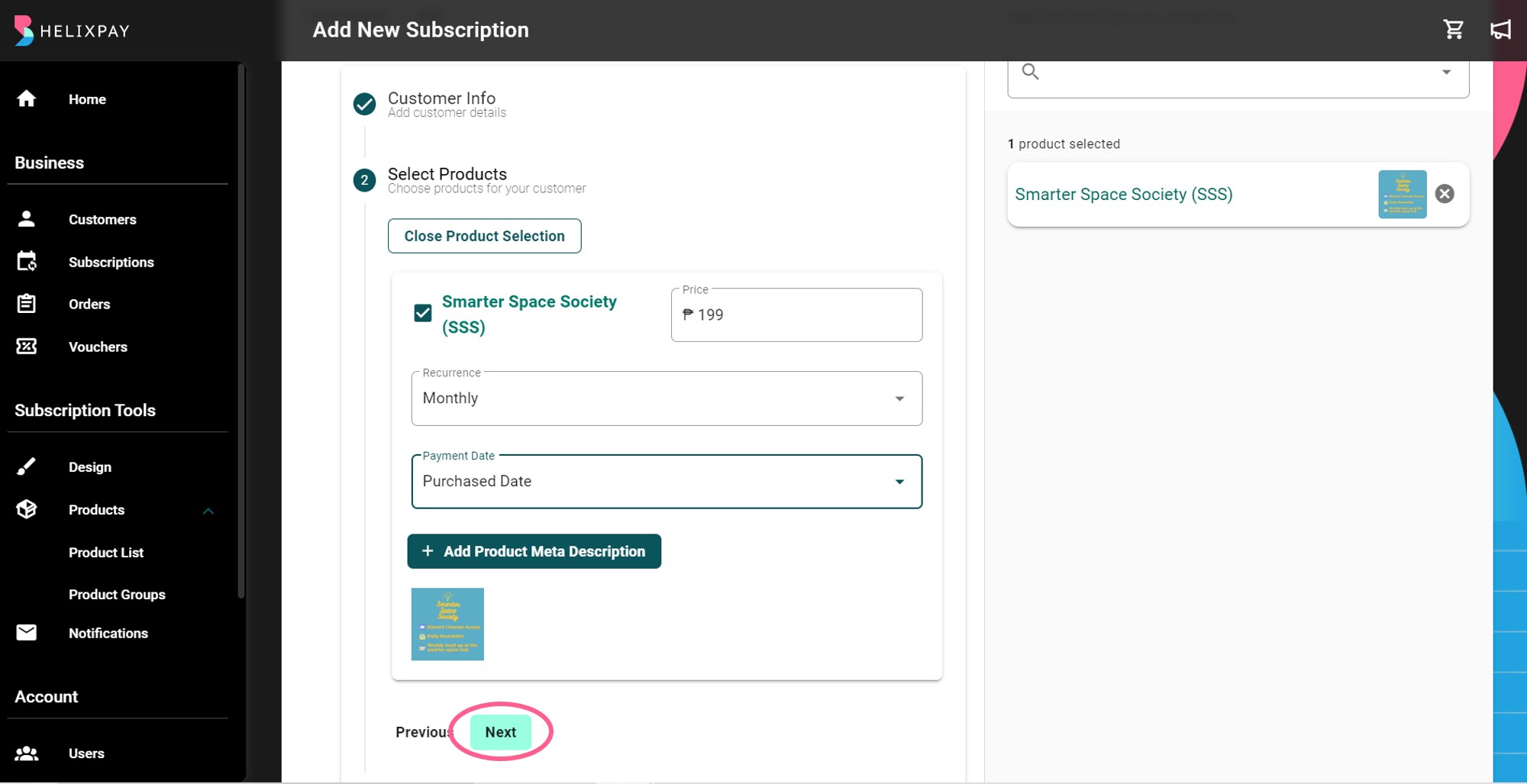Click the selected product name in right panel
The width and height of the screenshot is (1527, 784).
(x=1124, y=194)
